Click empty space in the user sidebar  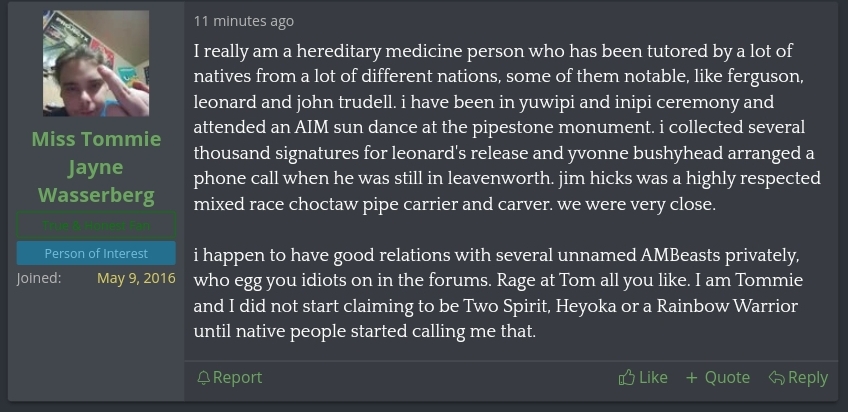pos(96,343)
